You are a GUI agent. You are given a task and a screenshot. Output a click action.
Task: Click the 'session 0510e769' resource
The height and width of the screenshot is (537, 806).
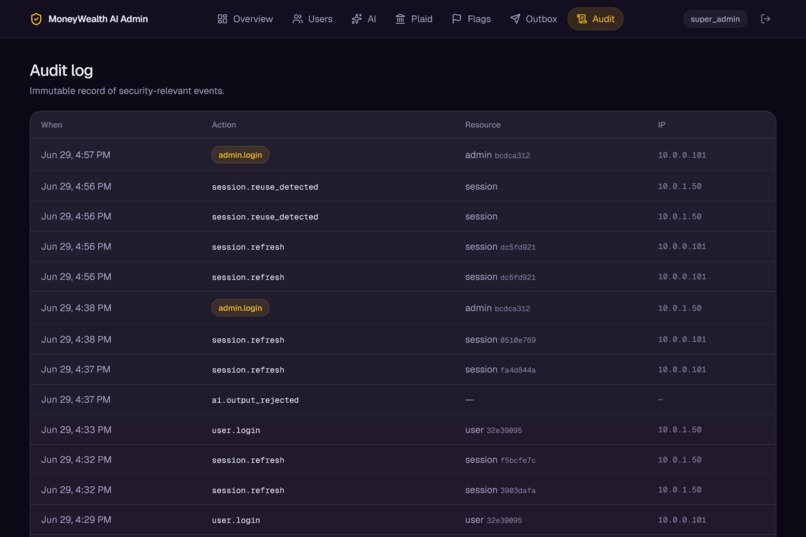pos(500,339)
